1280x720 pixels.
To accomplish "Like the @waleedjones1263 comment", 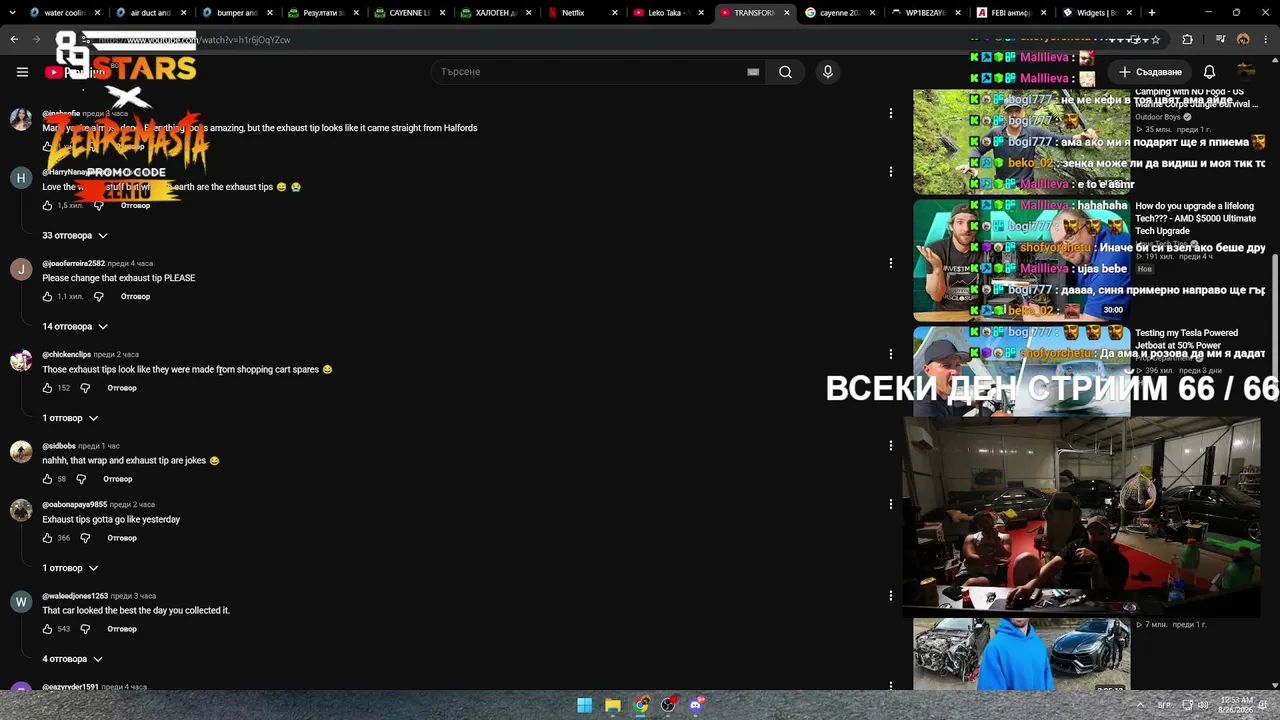I will coord(47,629).
